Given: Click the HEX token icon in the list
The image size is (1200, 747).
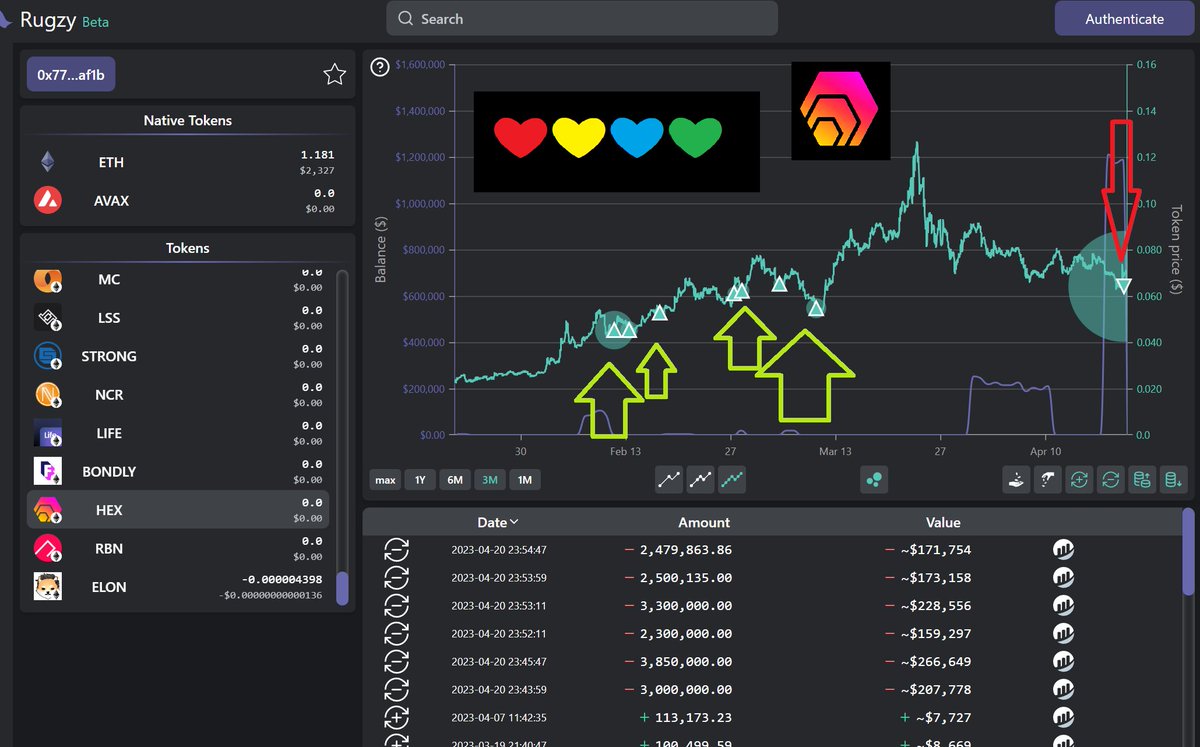Looking at the screenshot, I should click(48, 510).
